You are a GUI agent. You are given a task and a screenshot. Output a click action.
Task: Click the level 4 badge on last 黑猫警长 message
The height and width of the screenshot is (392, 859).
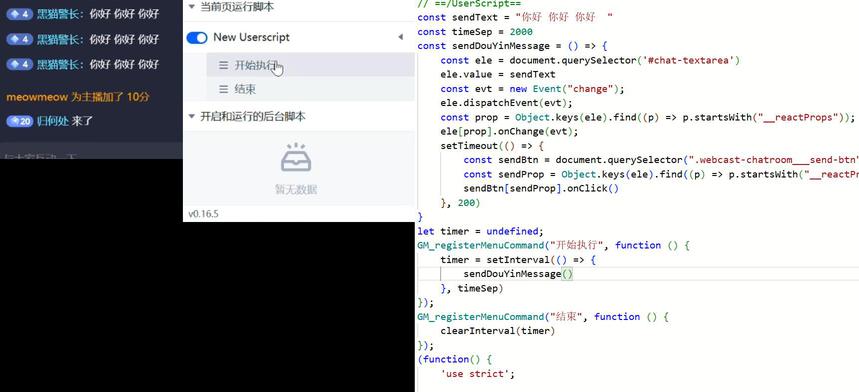[x=20, y=65]
